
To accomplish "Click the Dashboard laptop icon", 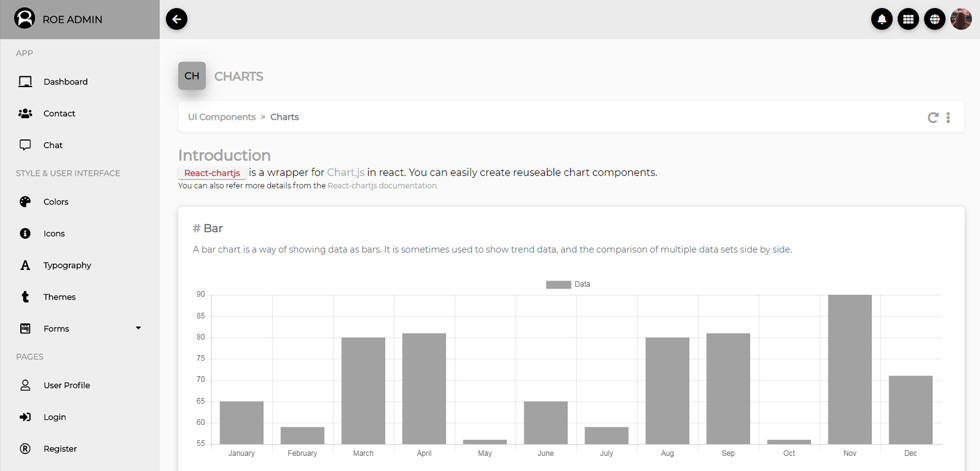I will [25, 82].
